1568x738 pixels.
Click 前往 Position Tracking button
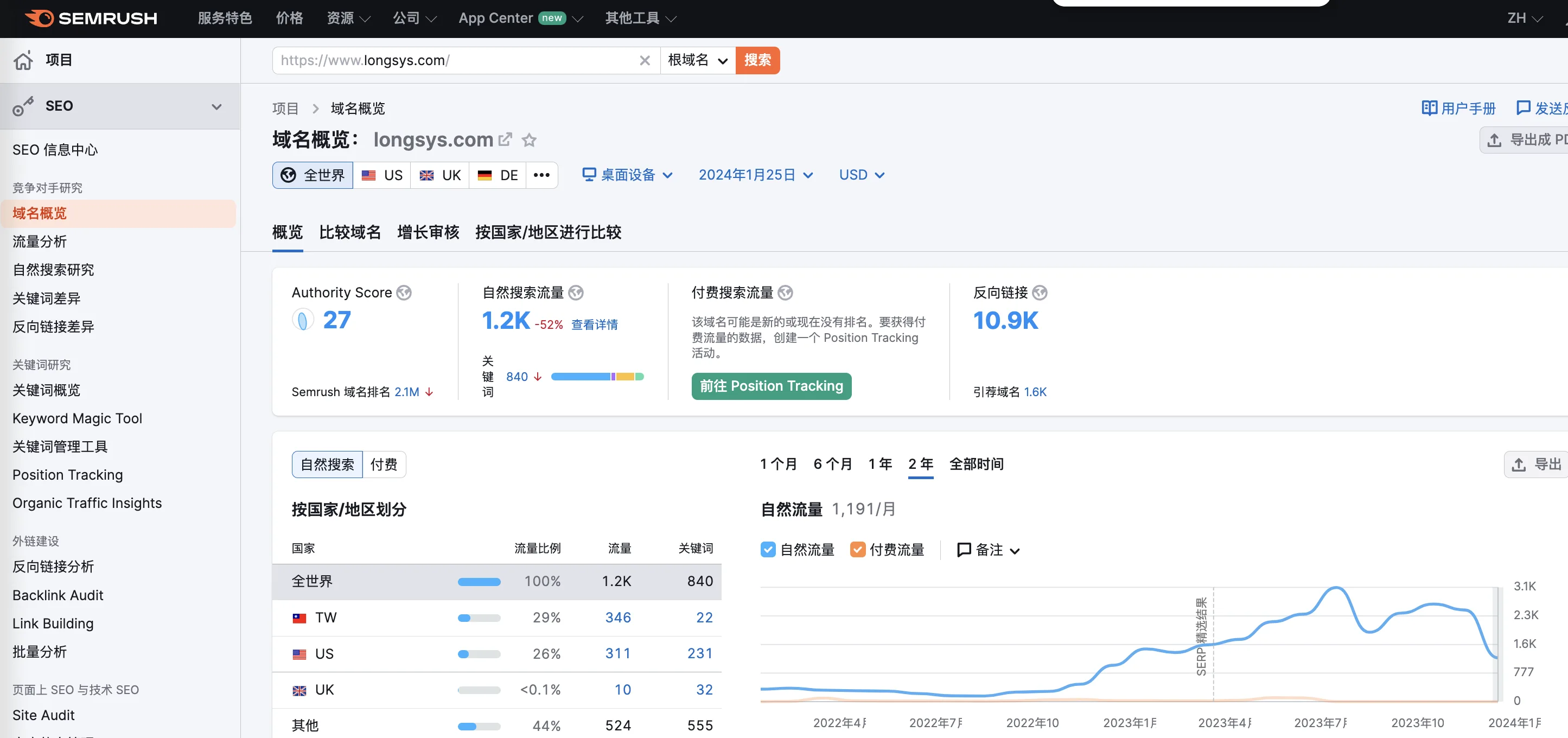[771, 386]
